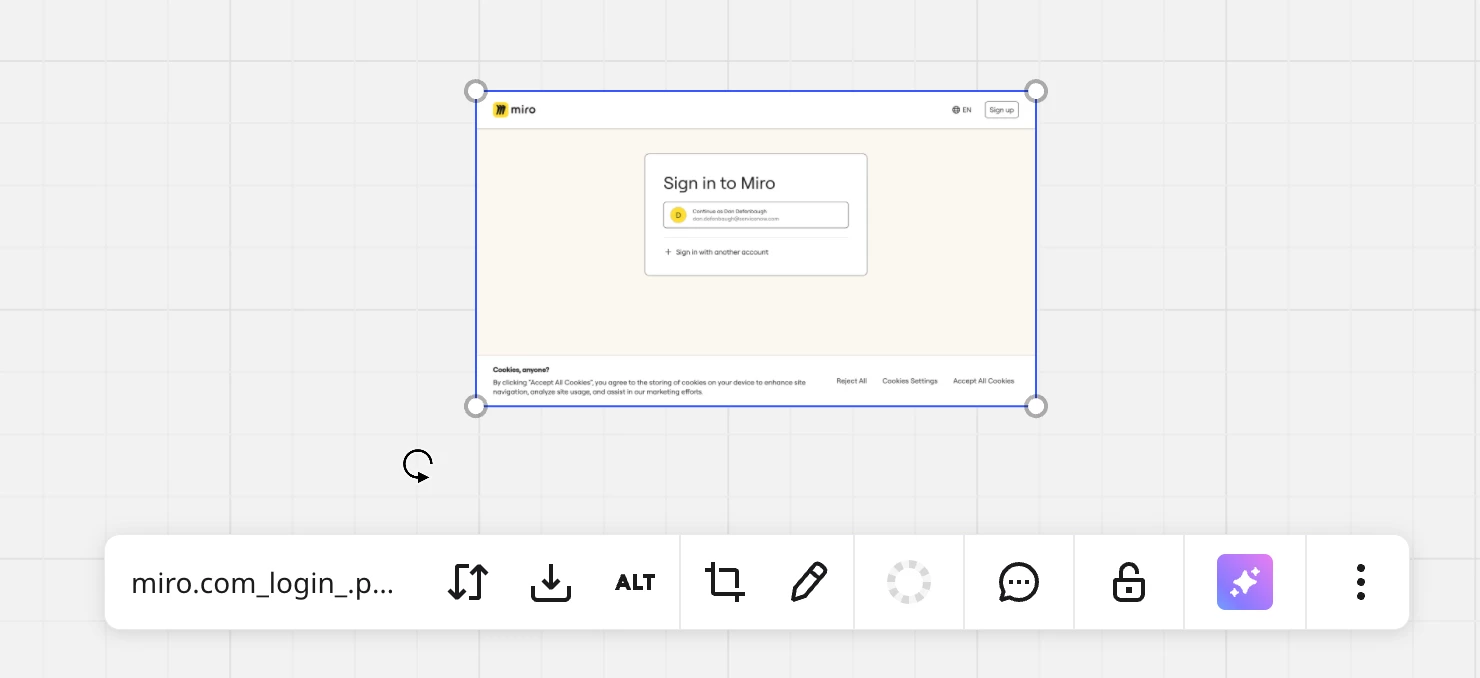Click the rotate handle below the image
The width and height of the screenshot is (1480, 678).
coord(417,466)
